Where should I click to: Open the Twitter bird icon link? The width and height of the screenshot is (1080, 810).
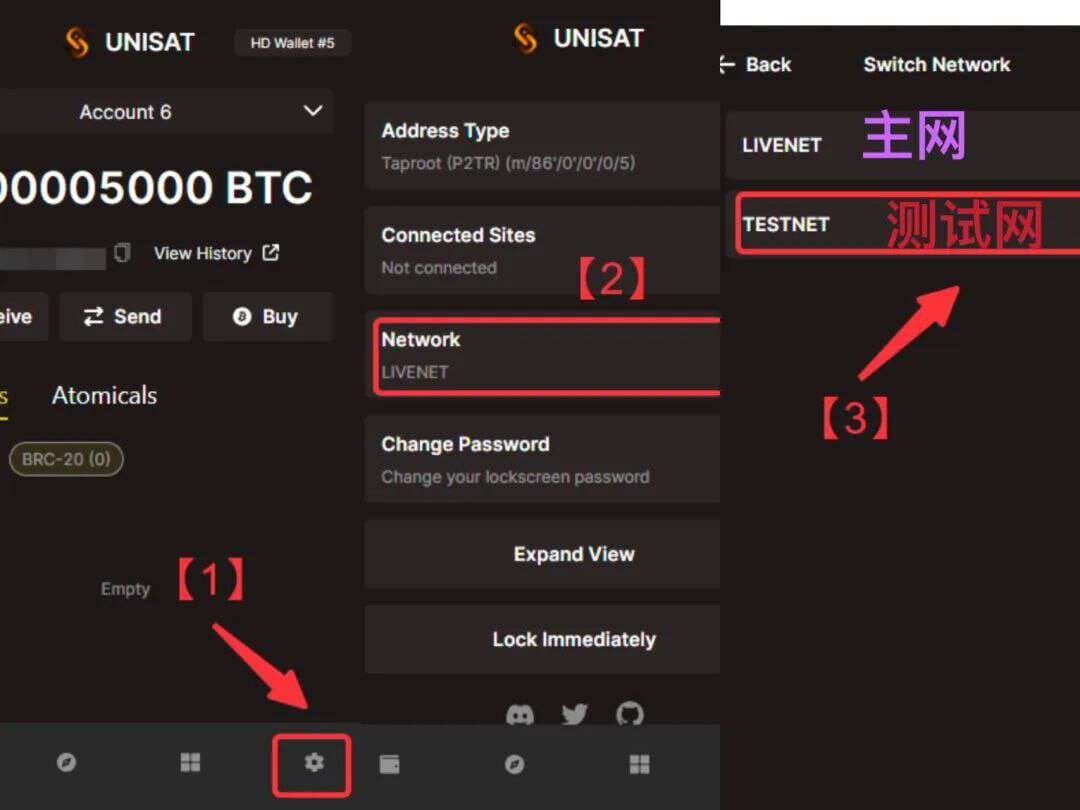574,714
